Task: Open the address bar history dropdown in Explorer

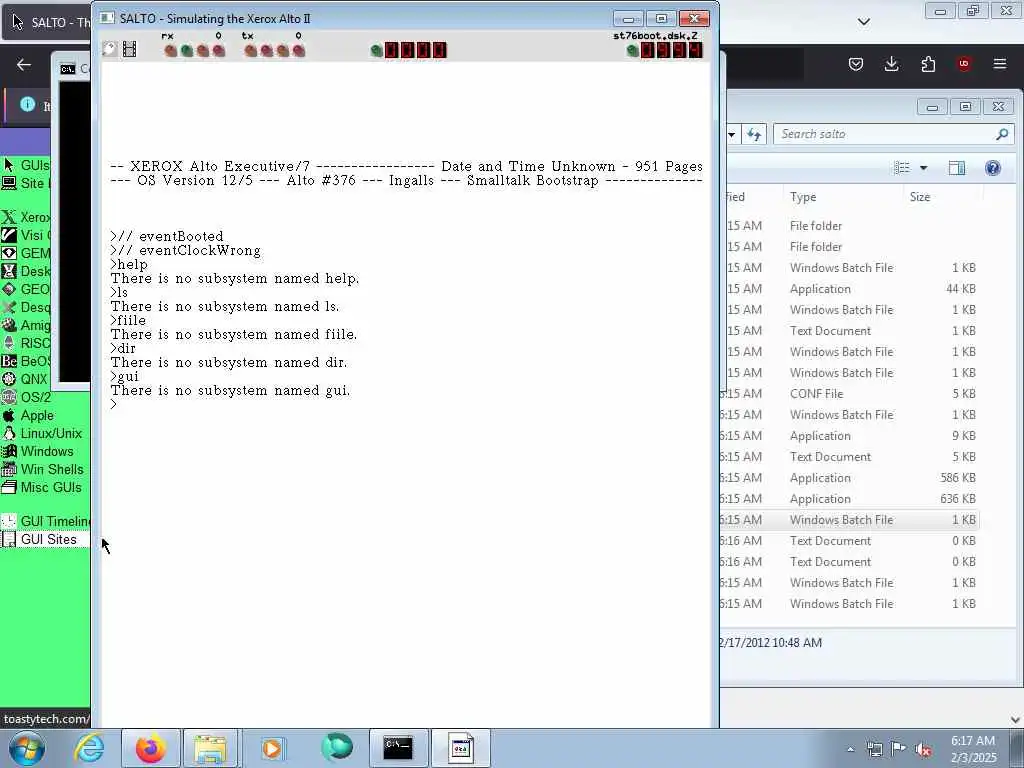Action: tap(731, 134)
